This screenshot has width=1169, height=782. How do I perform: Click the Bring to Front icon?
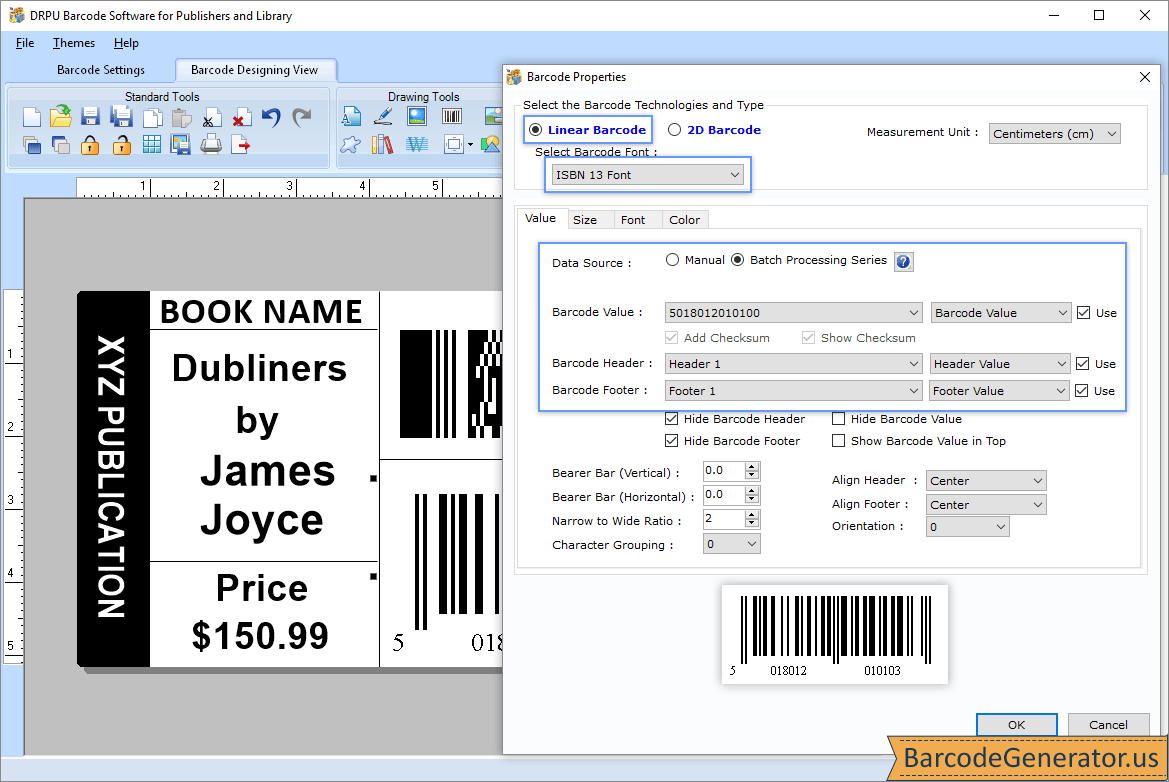[32, 145]
